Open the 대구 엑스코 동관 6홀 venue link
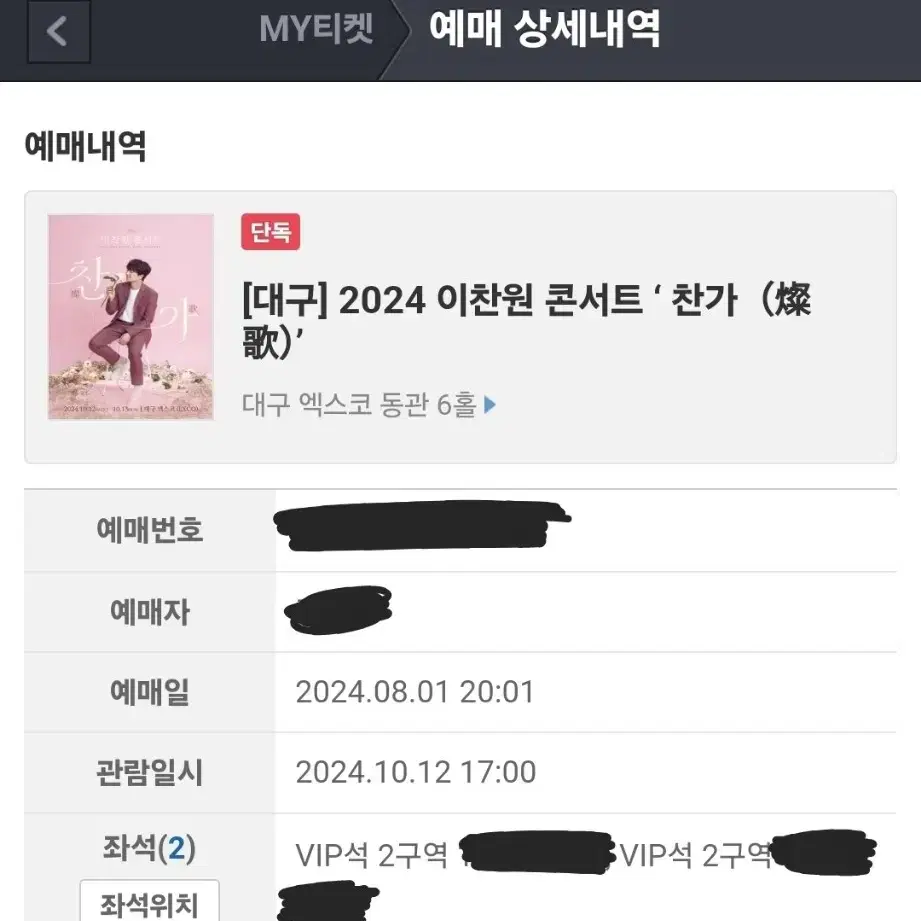This screenshot has height=921, width=921. point(359,405)
